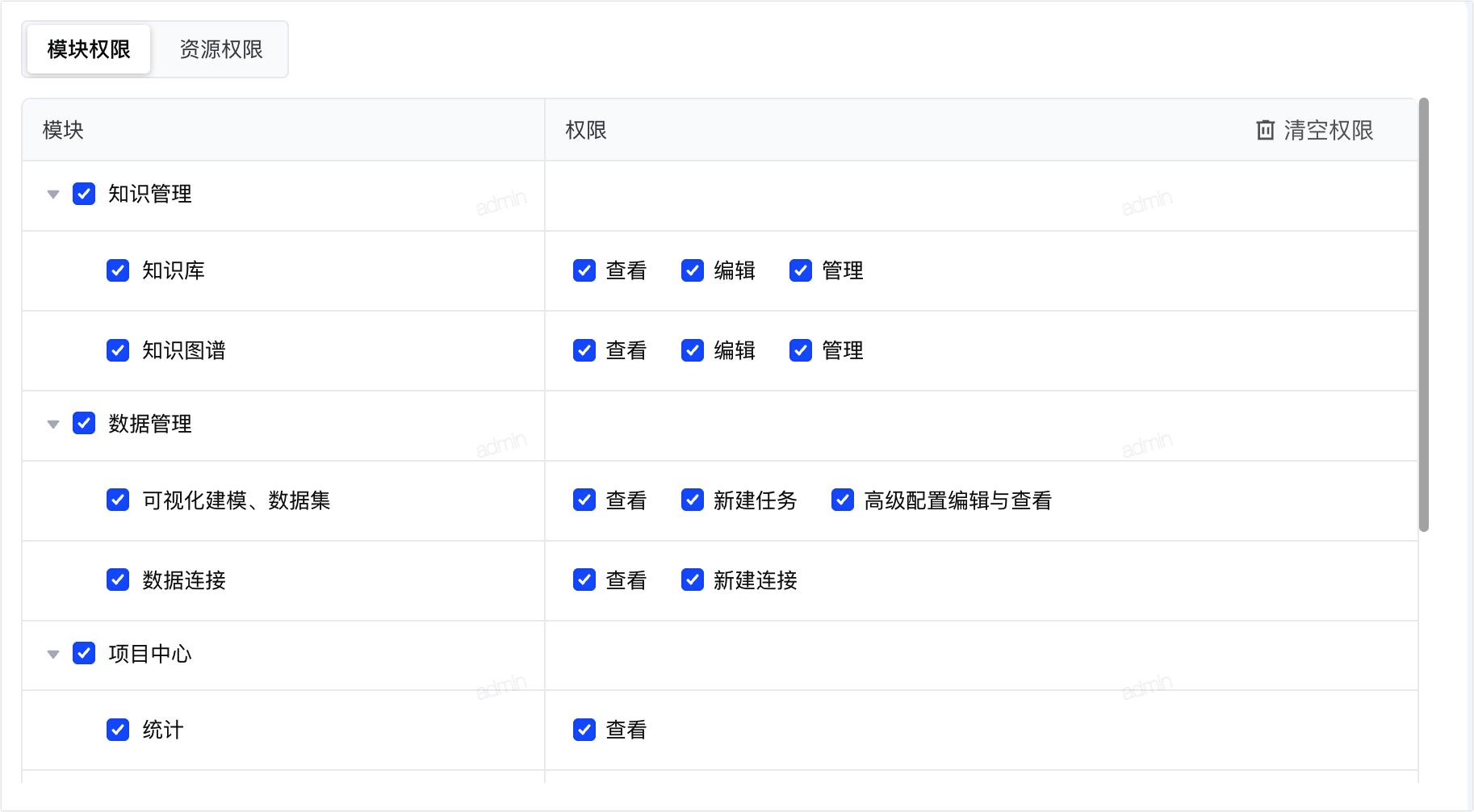
Task: Toggle 新建连接 permission checkbox
Action: coord(693,580)
